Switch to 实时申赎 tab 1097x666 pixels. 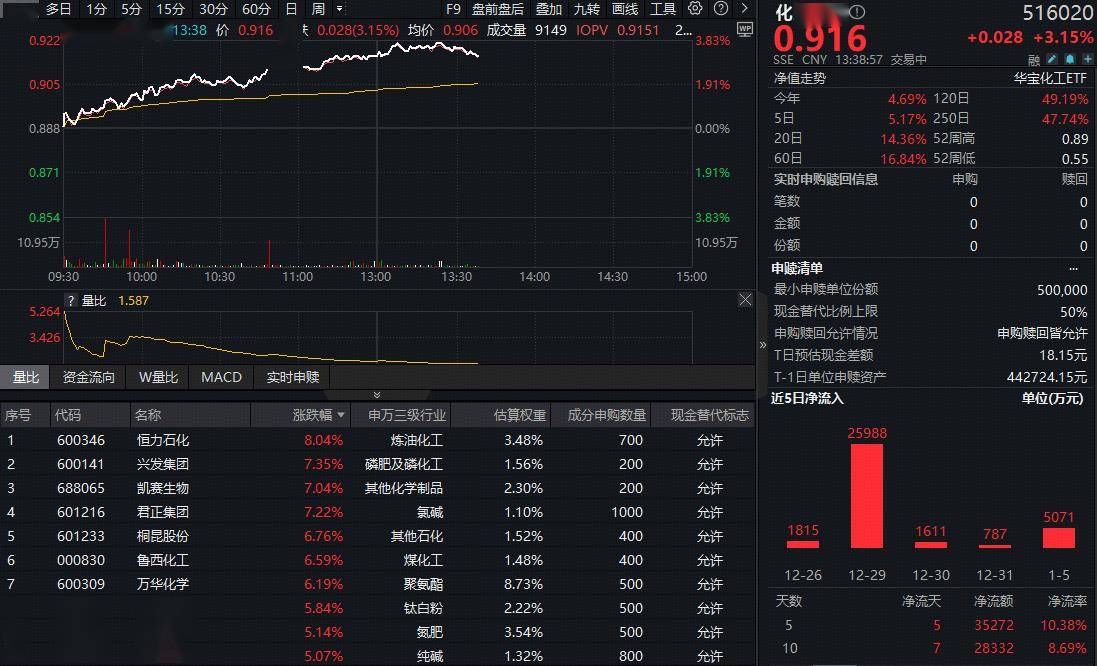click(x=292, y=377)
